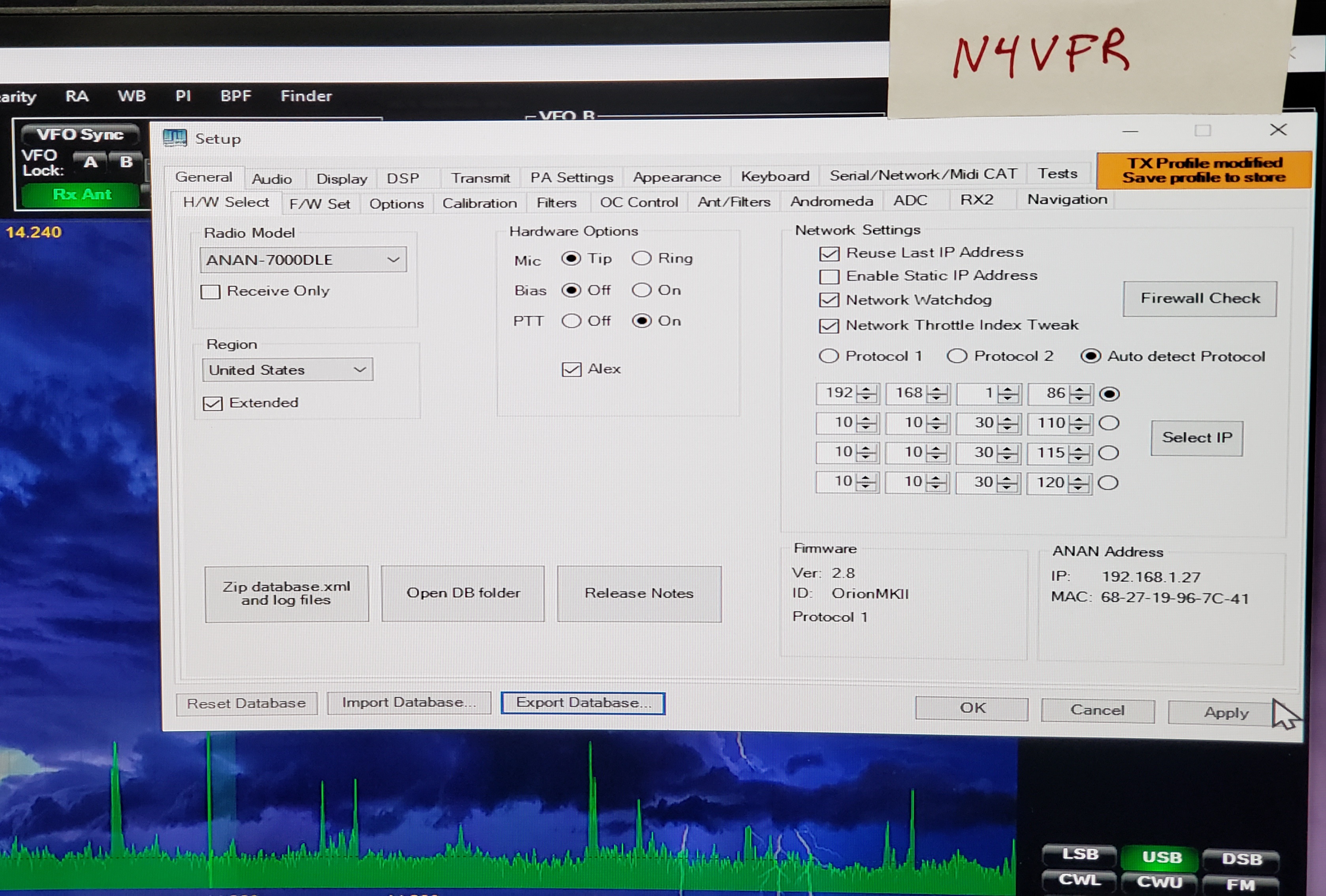Screen dimensions: 1326x896
Task: Switch to the Display tab
Action: pyautogui.click(x=342, y=179)
